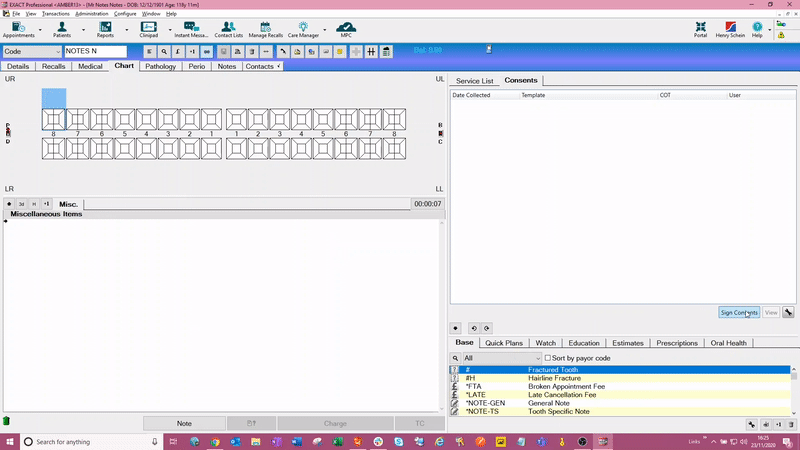Screen dimensions: 800x450
Task: Select the Broken Appointment Fee row
Action: (x=620, y=386)
